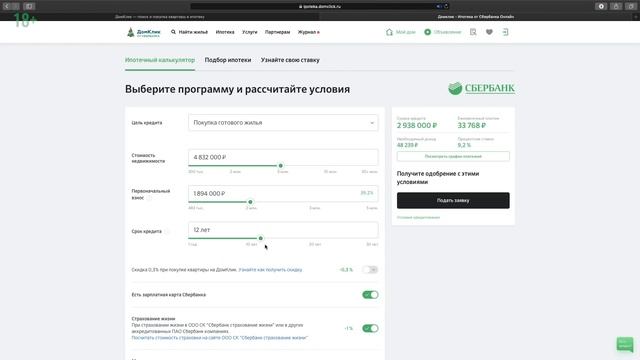The width and height of the screenshot is (640, 360).
Task: Reload the page via the address bar icon
Action: 446,6
